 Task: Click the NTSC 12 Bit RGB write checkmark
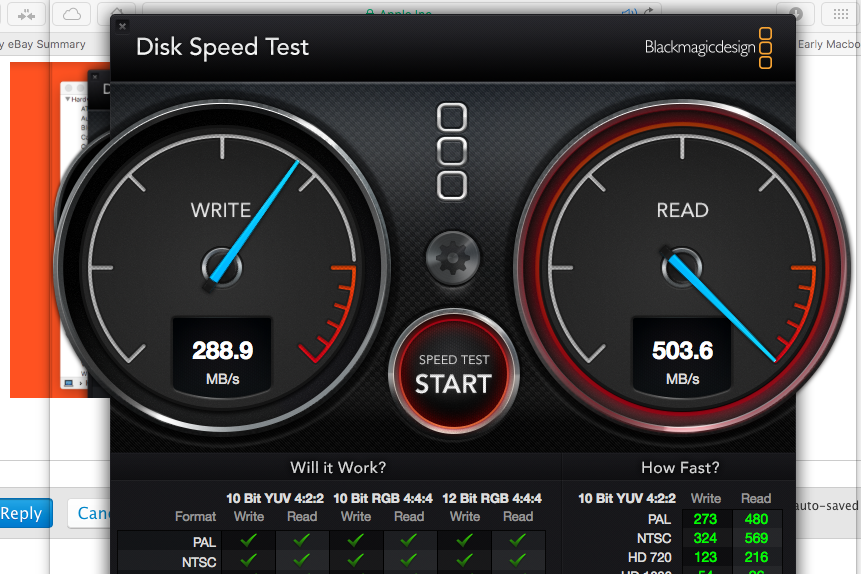tap(465, 561)
